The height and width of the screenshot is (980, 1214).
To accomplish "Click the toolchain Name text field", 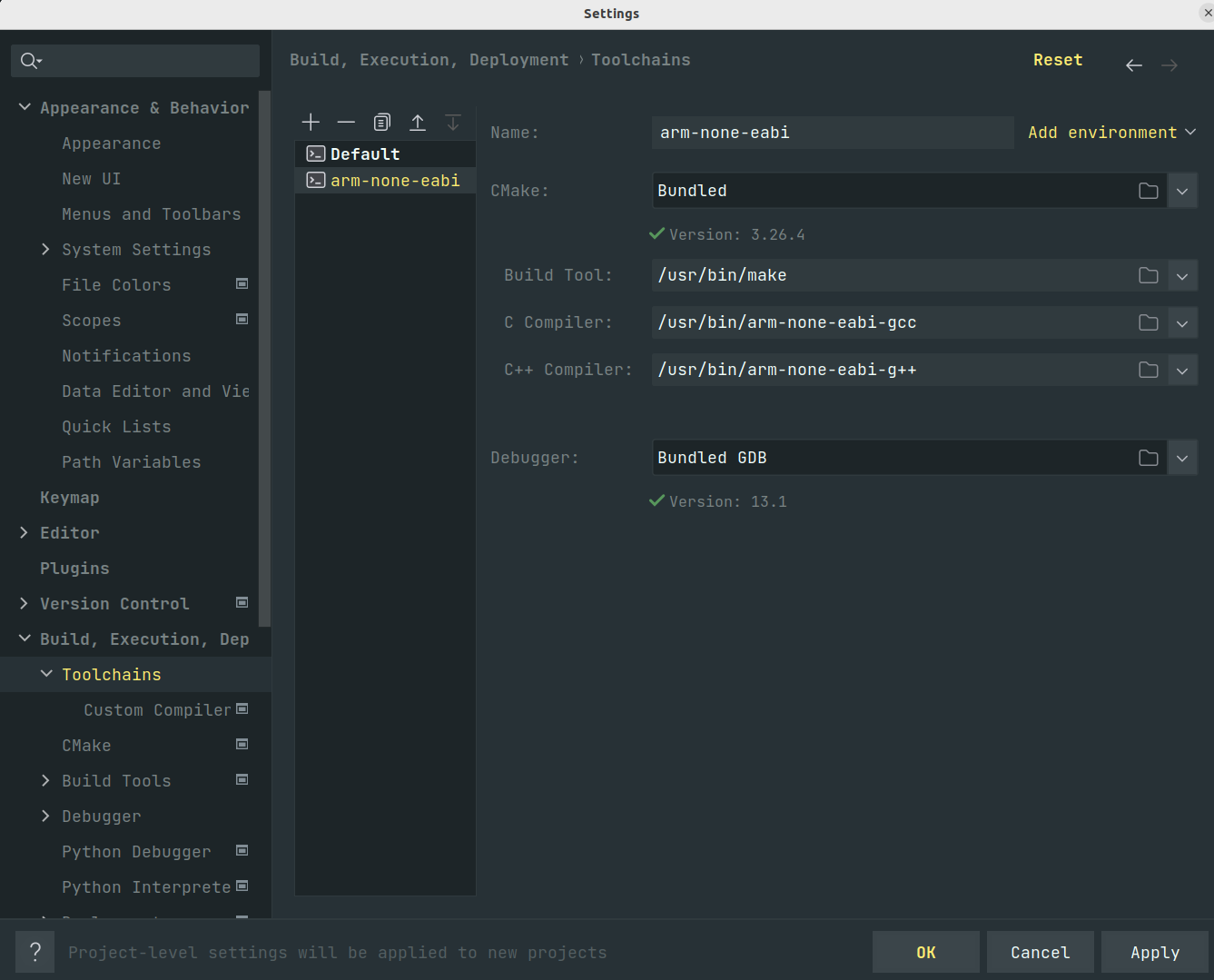I will [x=831, y=133].
